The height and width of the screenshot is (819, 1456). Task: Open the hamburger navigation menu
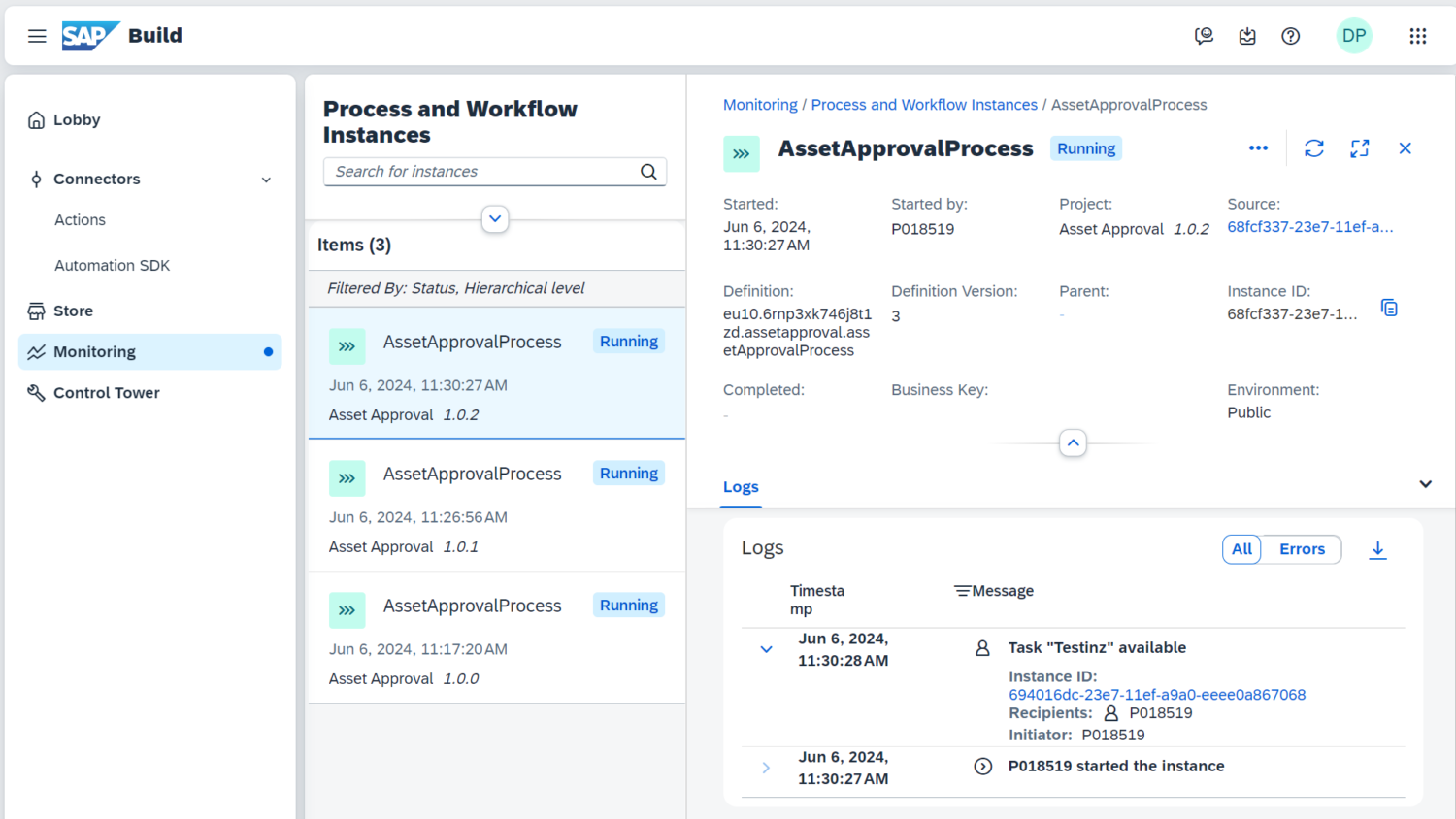37,36
